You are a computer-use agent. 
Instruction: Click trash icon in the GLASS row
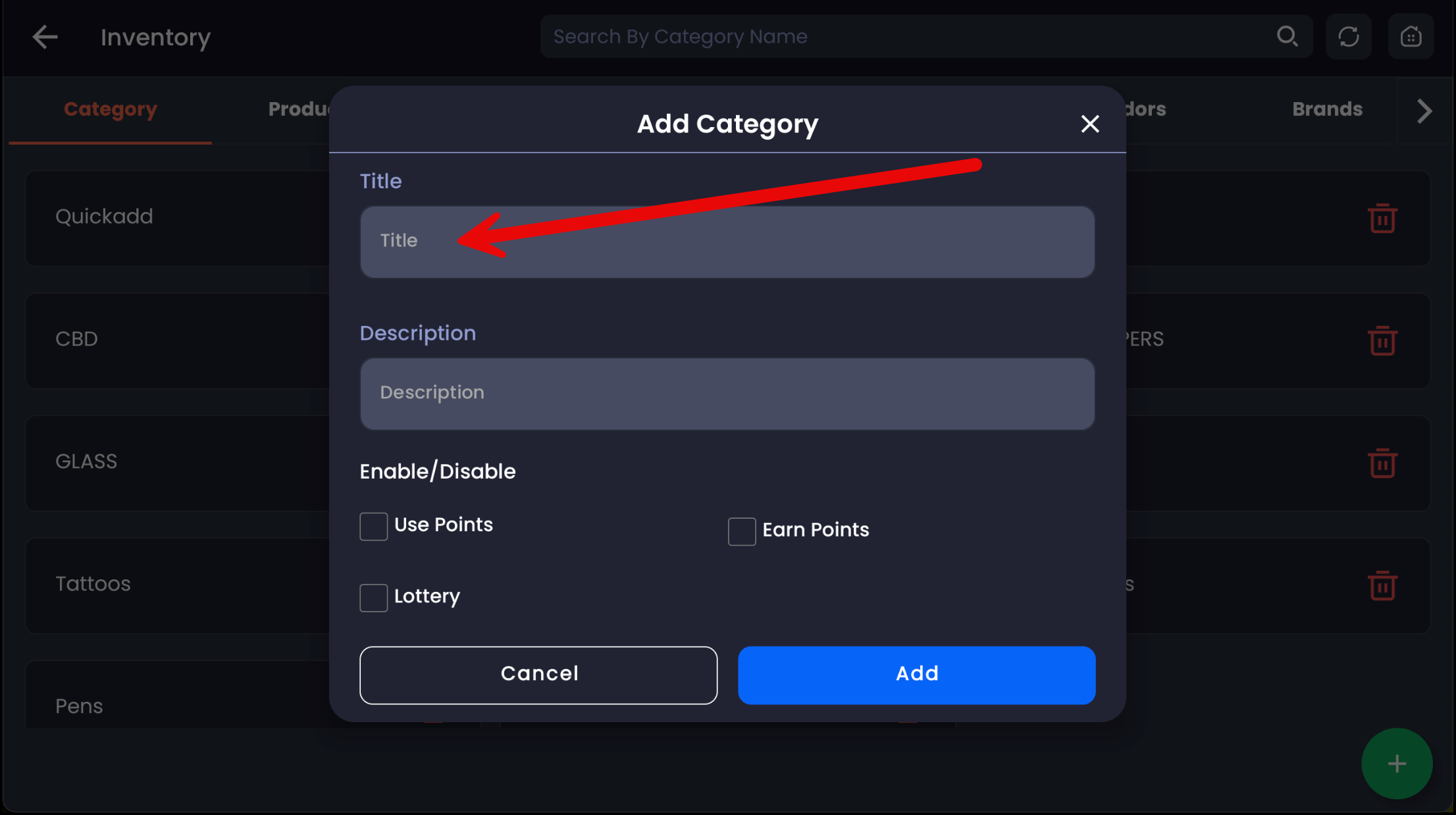(x=1382, y=463)
